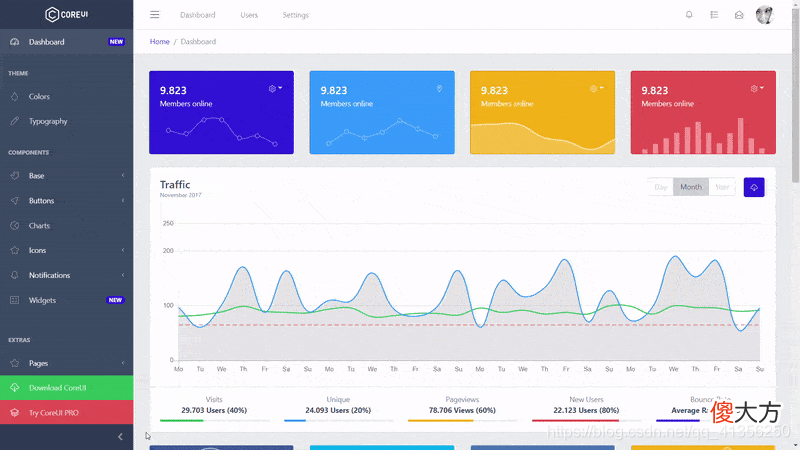Open the Settings header menu item
The image size is (800, 450).
295,15
